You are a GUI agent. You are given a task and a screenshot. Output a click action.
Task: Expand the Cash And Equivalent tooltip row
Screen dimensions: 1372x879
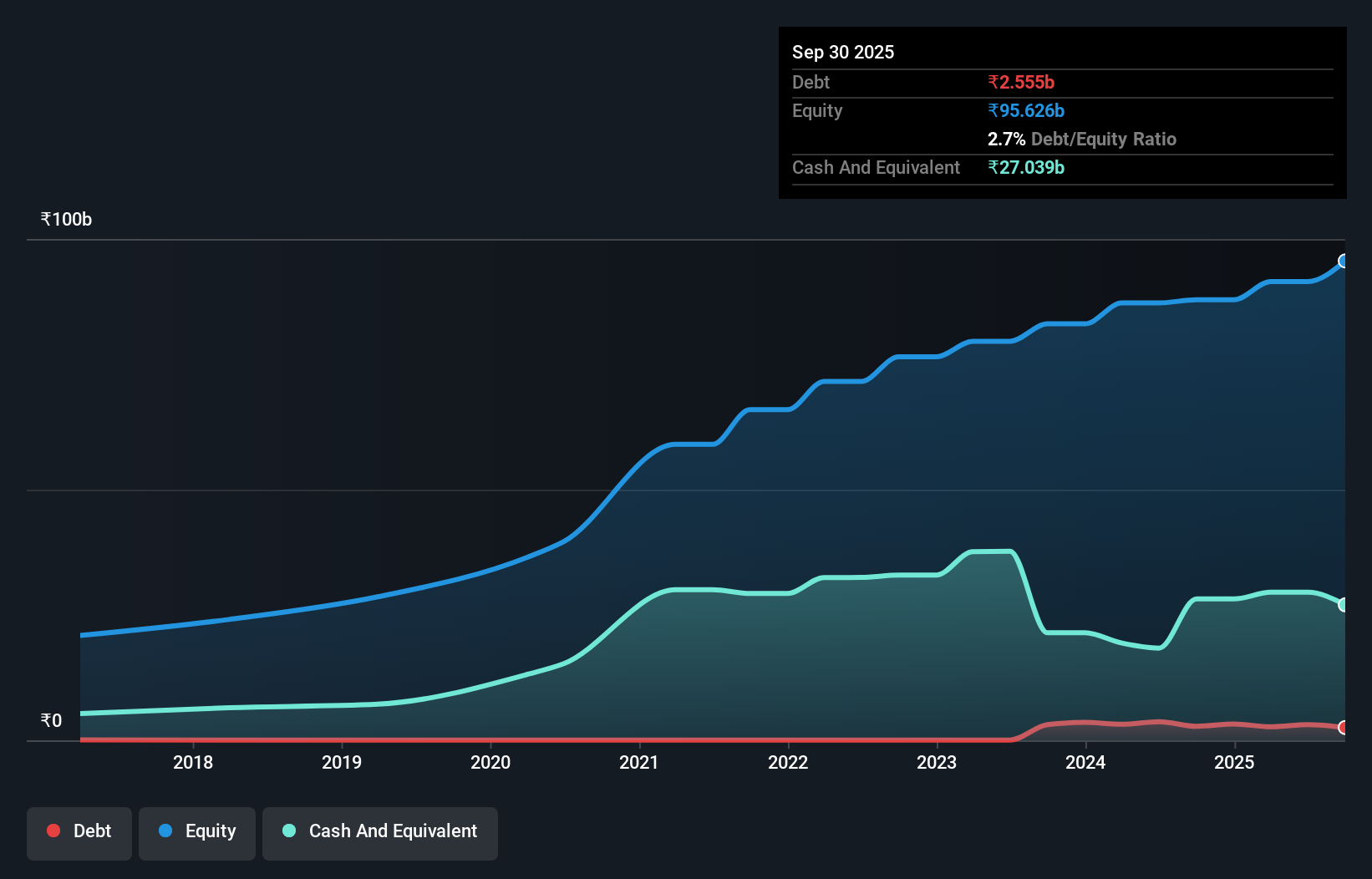click(x=876, y=167)
